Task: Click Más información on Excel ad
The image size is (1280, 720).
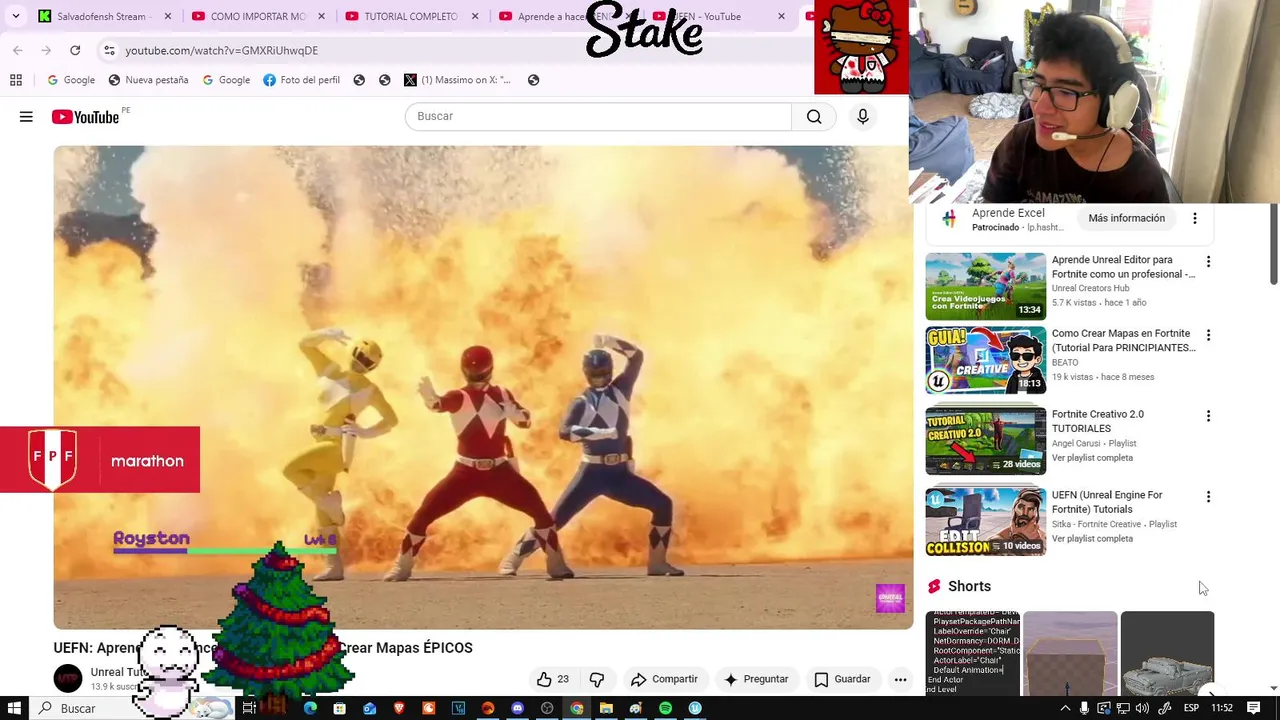Action: tap(1127, 218)
